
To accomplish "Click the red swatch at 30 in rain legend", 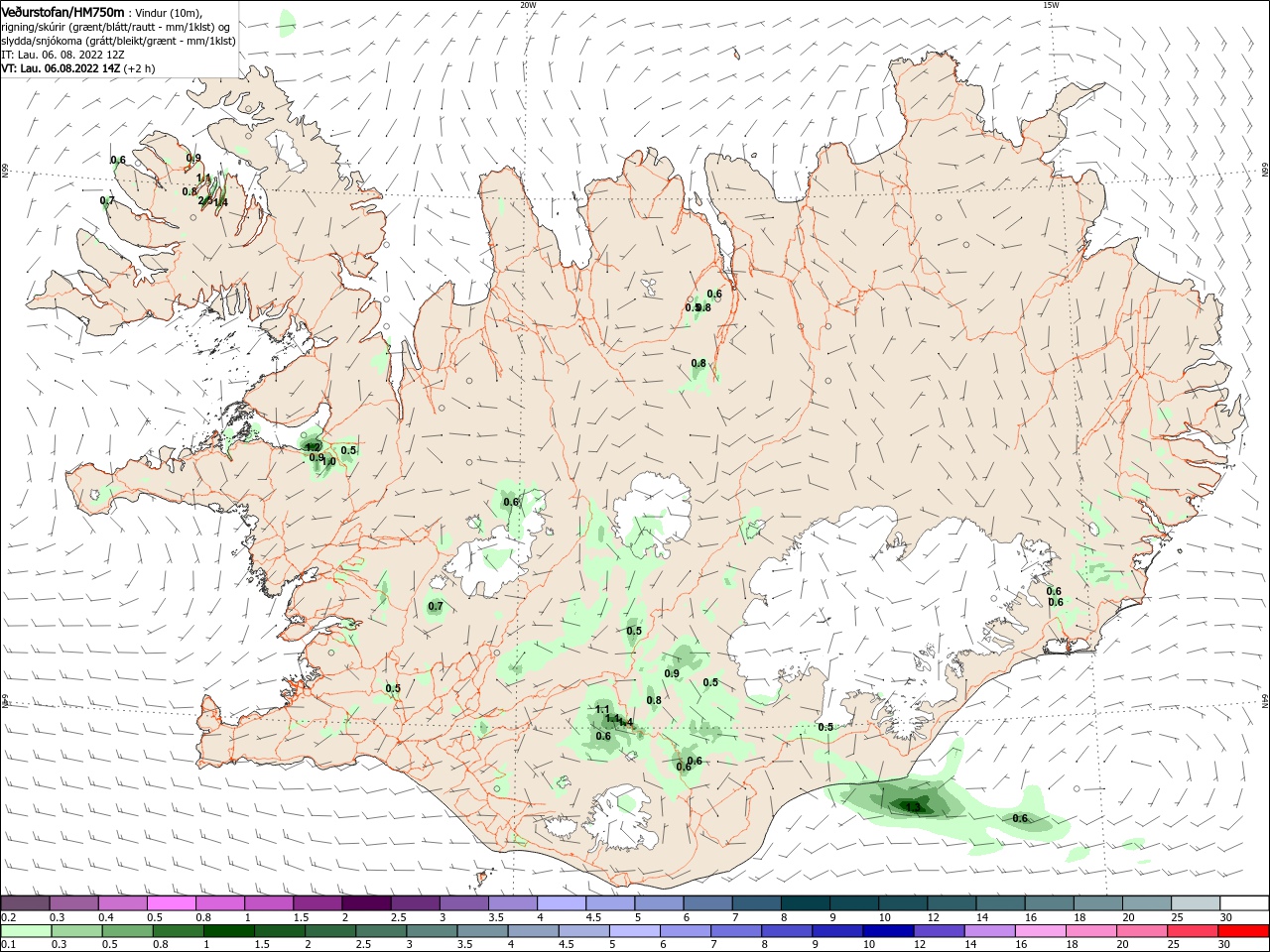I will (x=1244, y=931).
